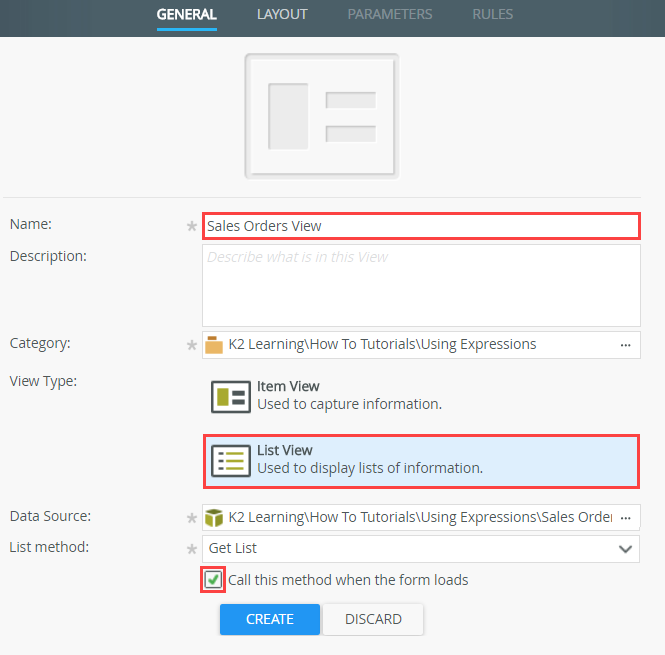Expand the List method Get List dropdown

pos(421,549)
